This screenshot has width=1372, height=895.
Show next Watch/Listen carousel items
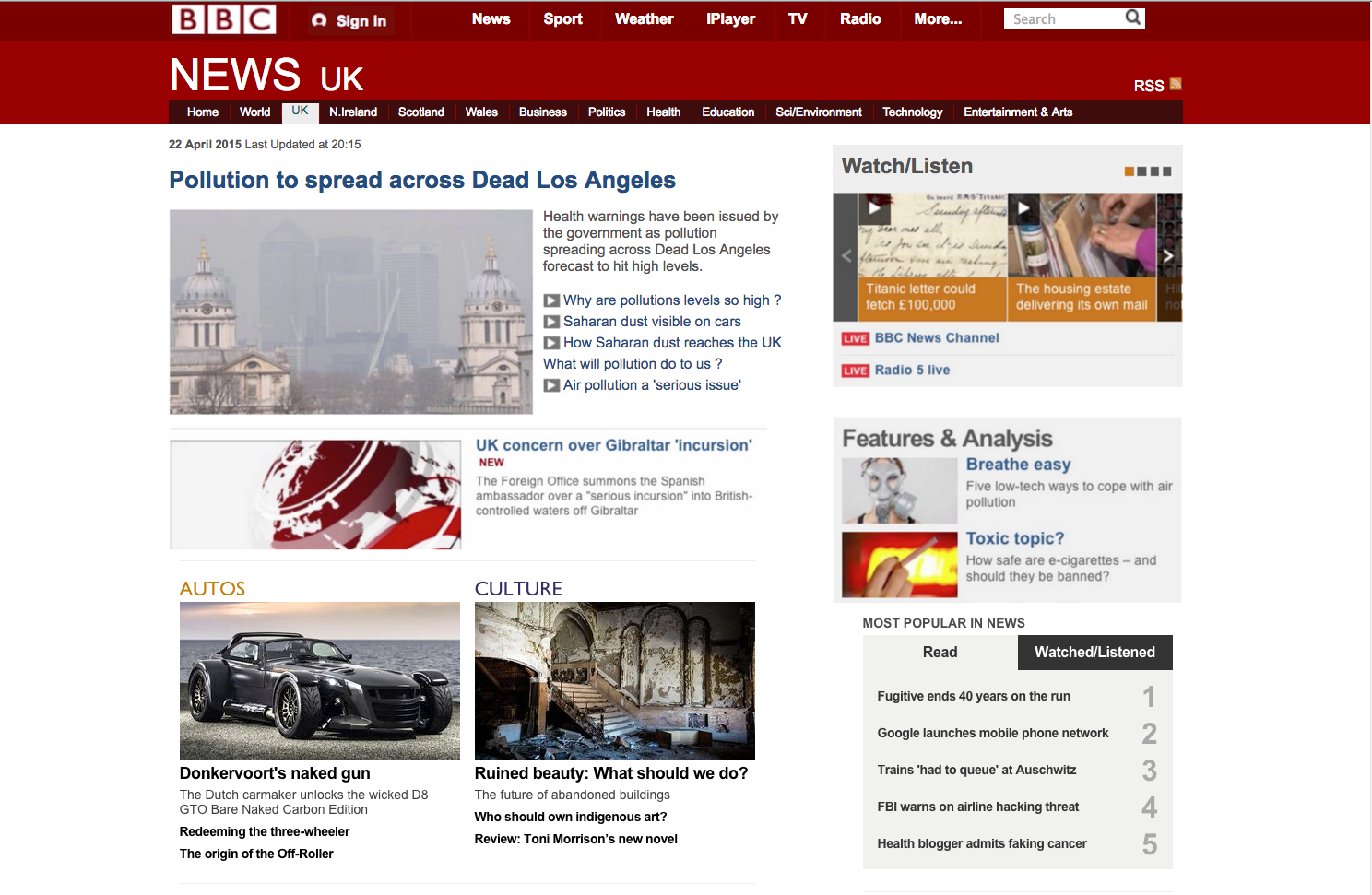pos(1168,256)
